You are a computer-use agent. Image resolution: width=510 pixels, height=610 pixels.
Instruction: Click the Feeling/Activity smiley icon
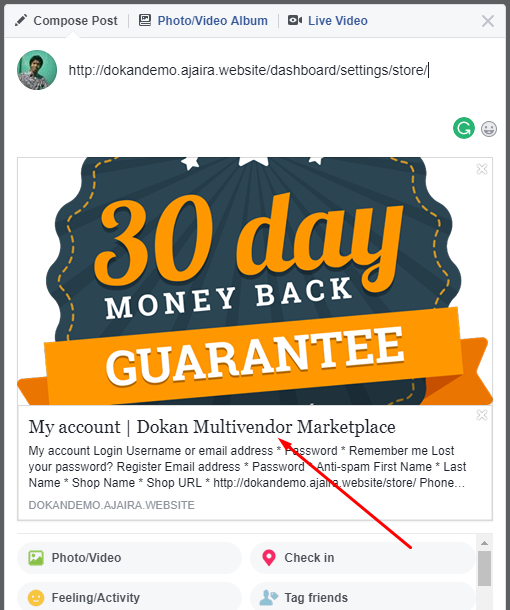click(36, 598)
